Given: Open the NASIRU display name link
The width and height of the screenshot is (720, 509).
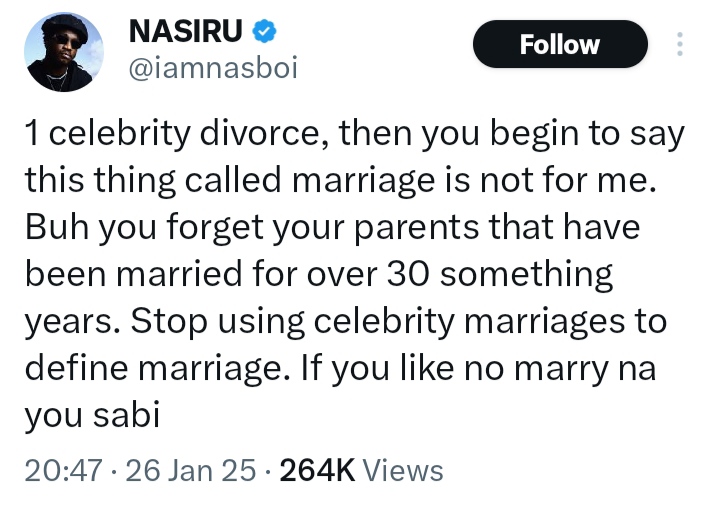Looking at the screenshot, I should (187, 32).
